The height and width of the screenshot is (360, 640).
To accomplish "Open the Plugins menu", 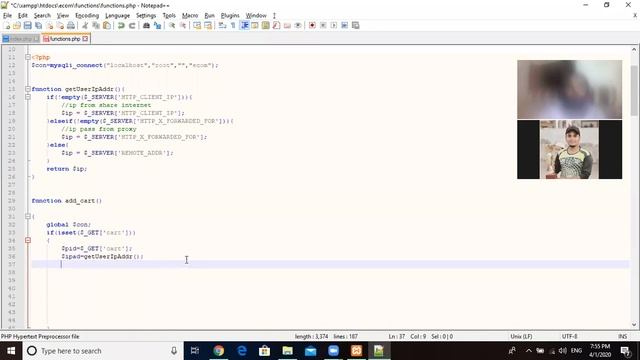I will tap(230, 16).
